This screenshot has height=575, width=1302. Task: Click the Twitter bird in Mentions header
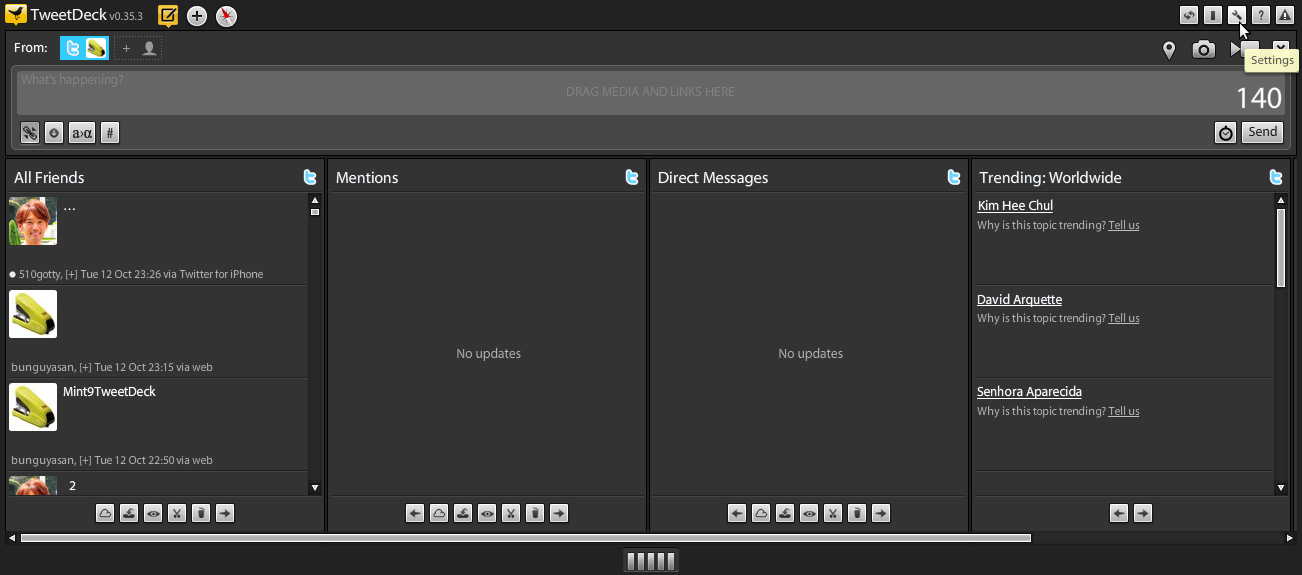point(632,177)
